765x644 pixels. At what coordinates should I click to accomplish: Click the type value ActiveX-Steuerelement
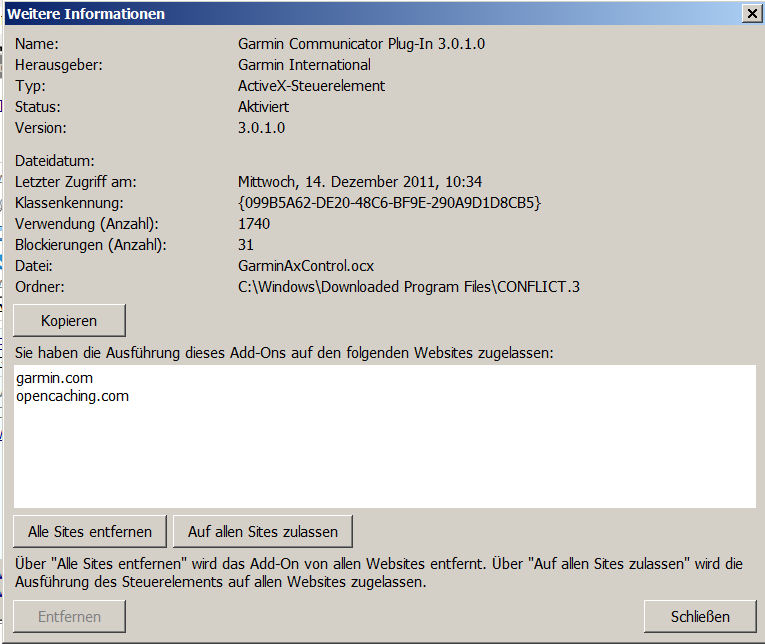(x=311, y=86)
